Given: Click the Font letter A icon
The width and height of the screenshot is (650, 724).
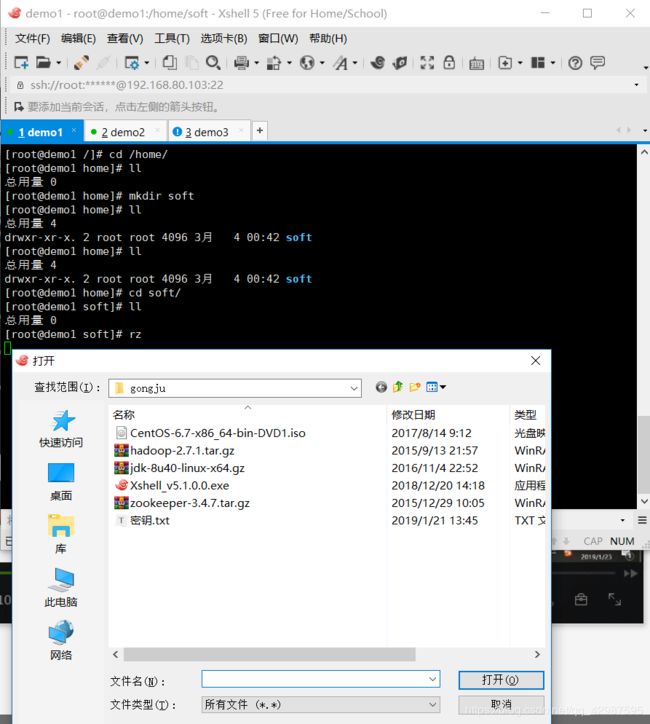Looking at the screenshot, I should click(341, 62).
